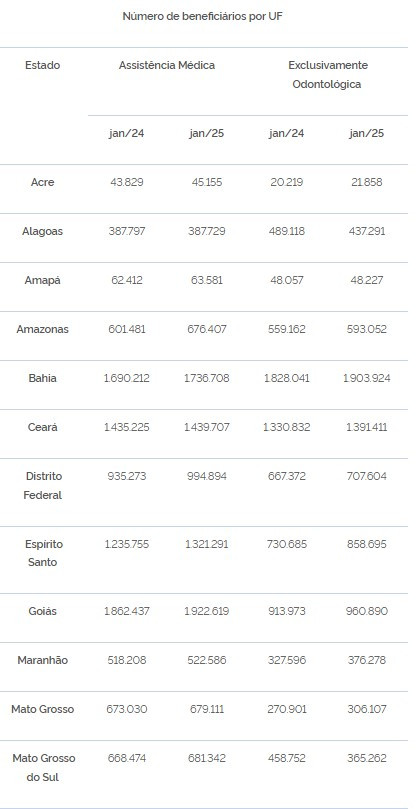Click the 'Assistência Médica' column header
This screenshot has width=420, height=809.
167,66
